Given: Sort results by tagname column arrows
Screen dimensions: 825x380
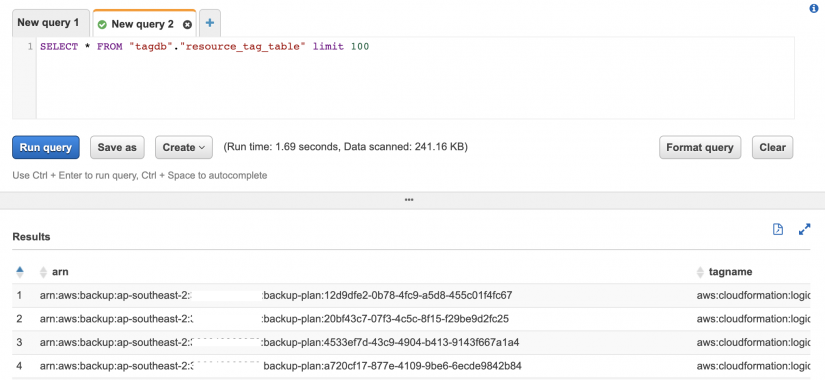Looking at the screenshot, I should (700, 272).
